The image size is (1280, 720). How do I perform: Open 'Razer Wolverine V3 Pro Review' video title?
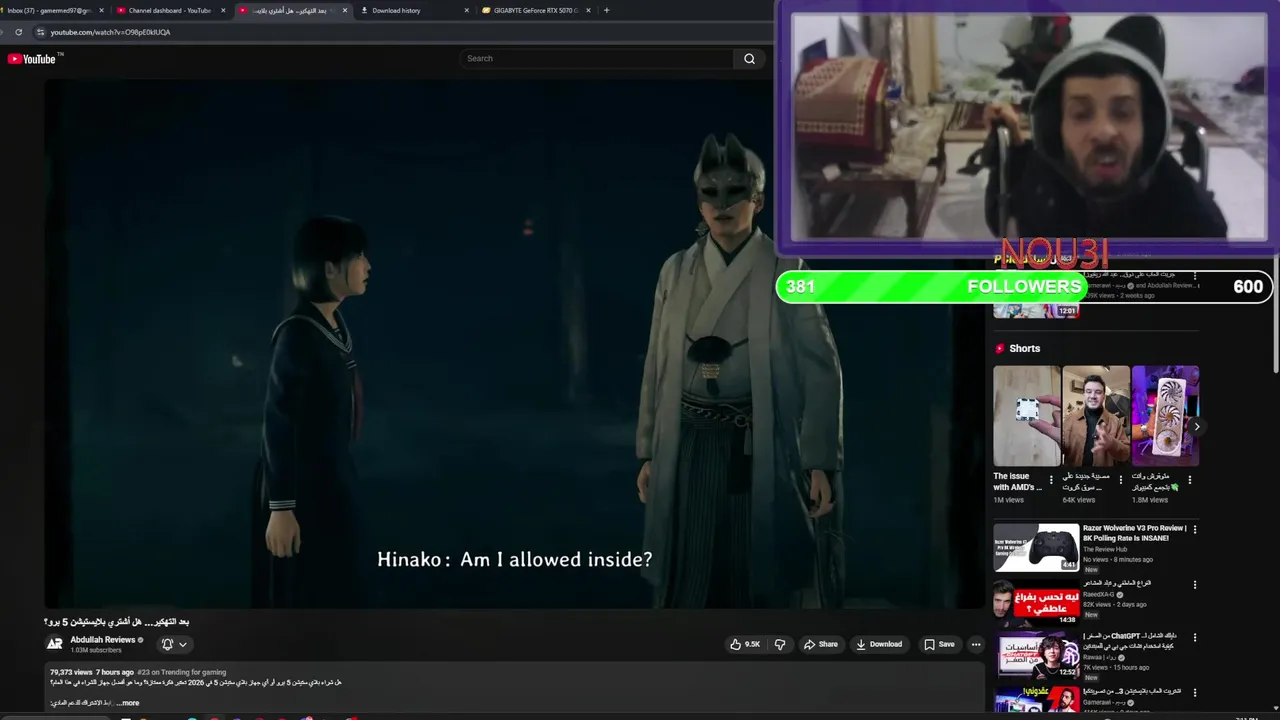pos(1135,533)
